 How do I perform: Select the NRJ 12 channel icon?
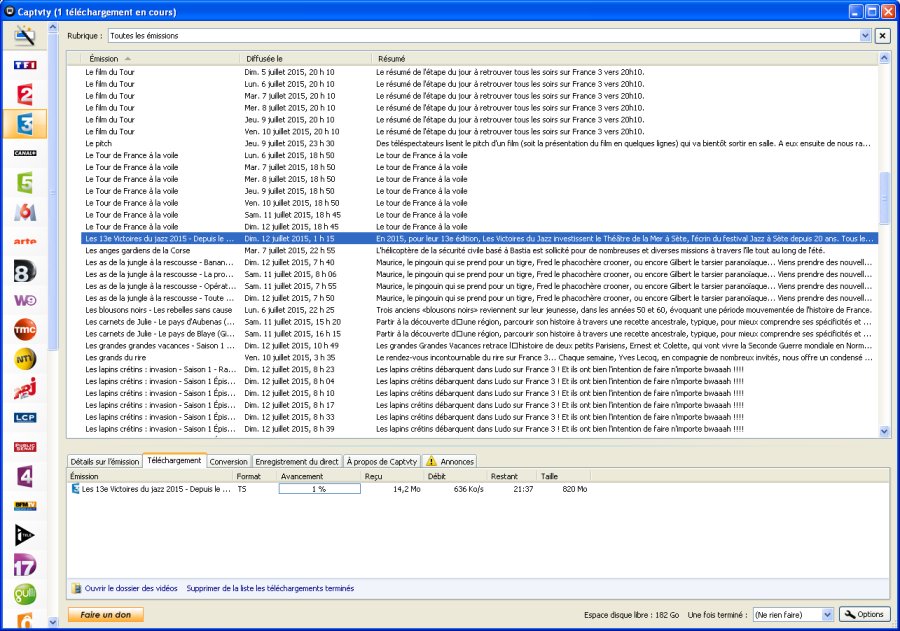click(25, 388)
